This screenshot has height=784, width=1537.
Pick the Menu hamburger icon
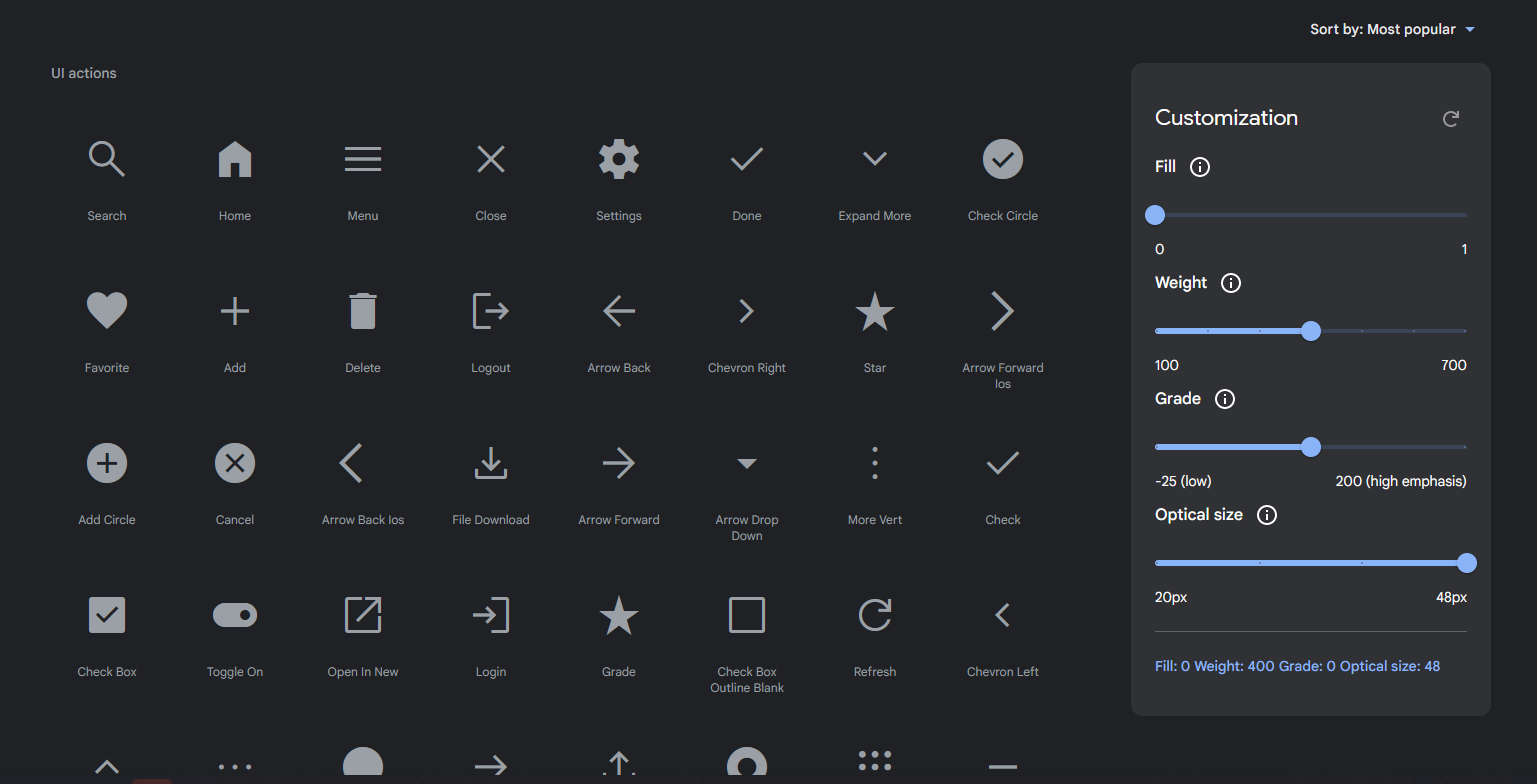click(363, 159)
